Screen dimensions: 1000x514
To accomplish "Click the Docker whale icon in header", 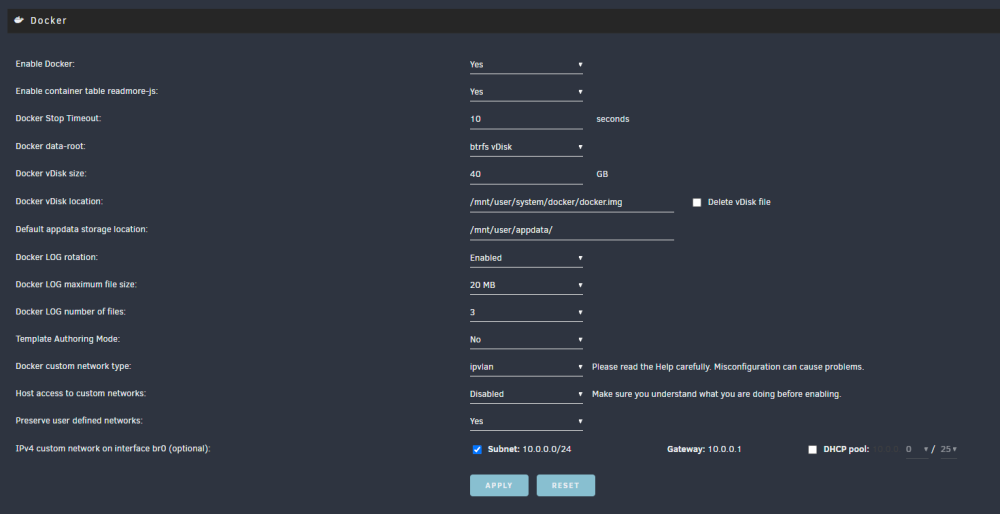I will (19, 20).
